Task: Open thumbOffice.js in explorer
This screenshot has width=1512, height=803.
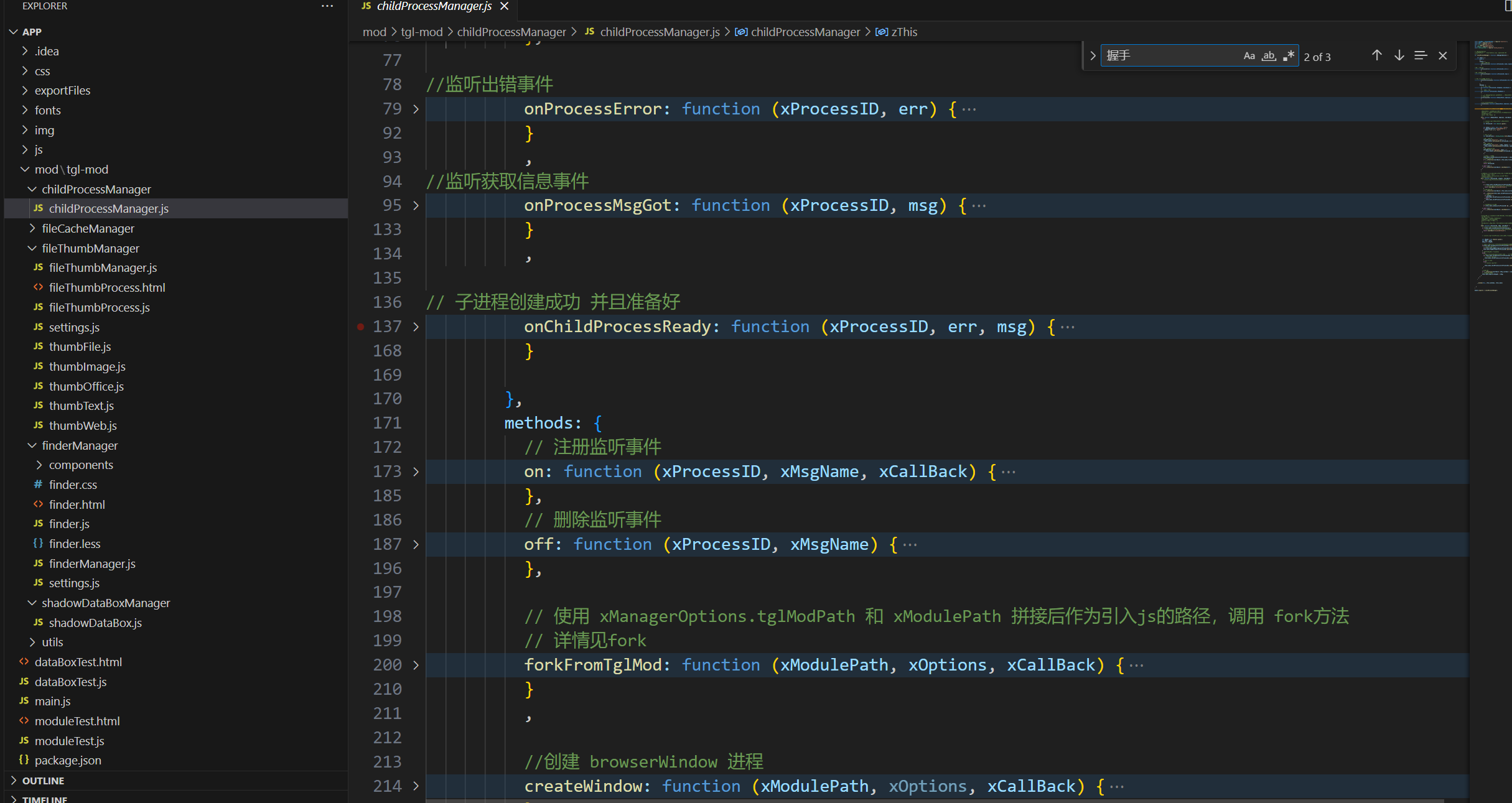Action: 86,386
